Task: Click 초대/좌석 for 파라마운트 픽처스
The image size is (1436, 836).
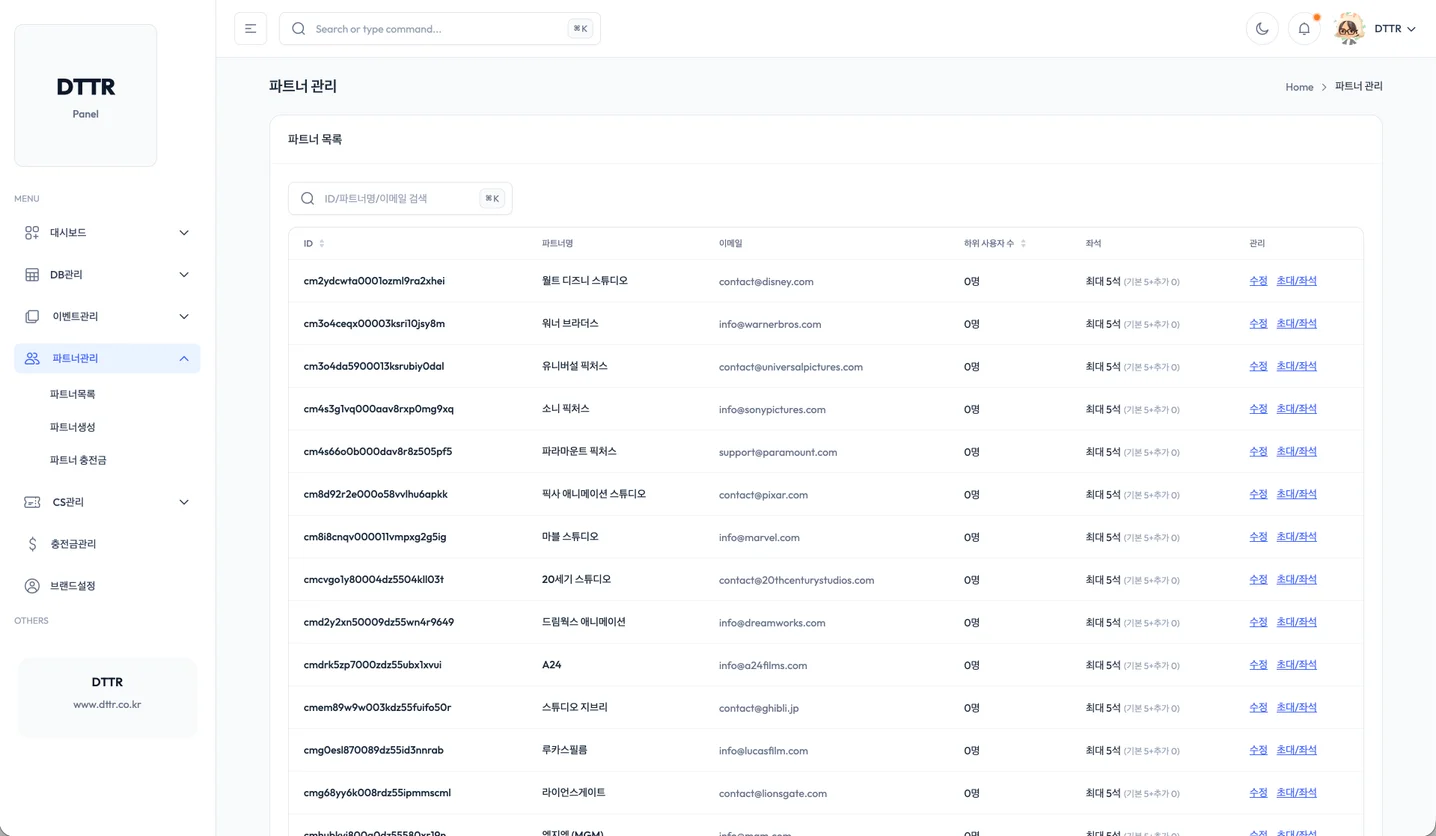Action: 1296,452
